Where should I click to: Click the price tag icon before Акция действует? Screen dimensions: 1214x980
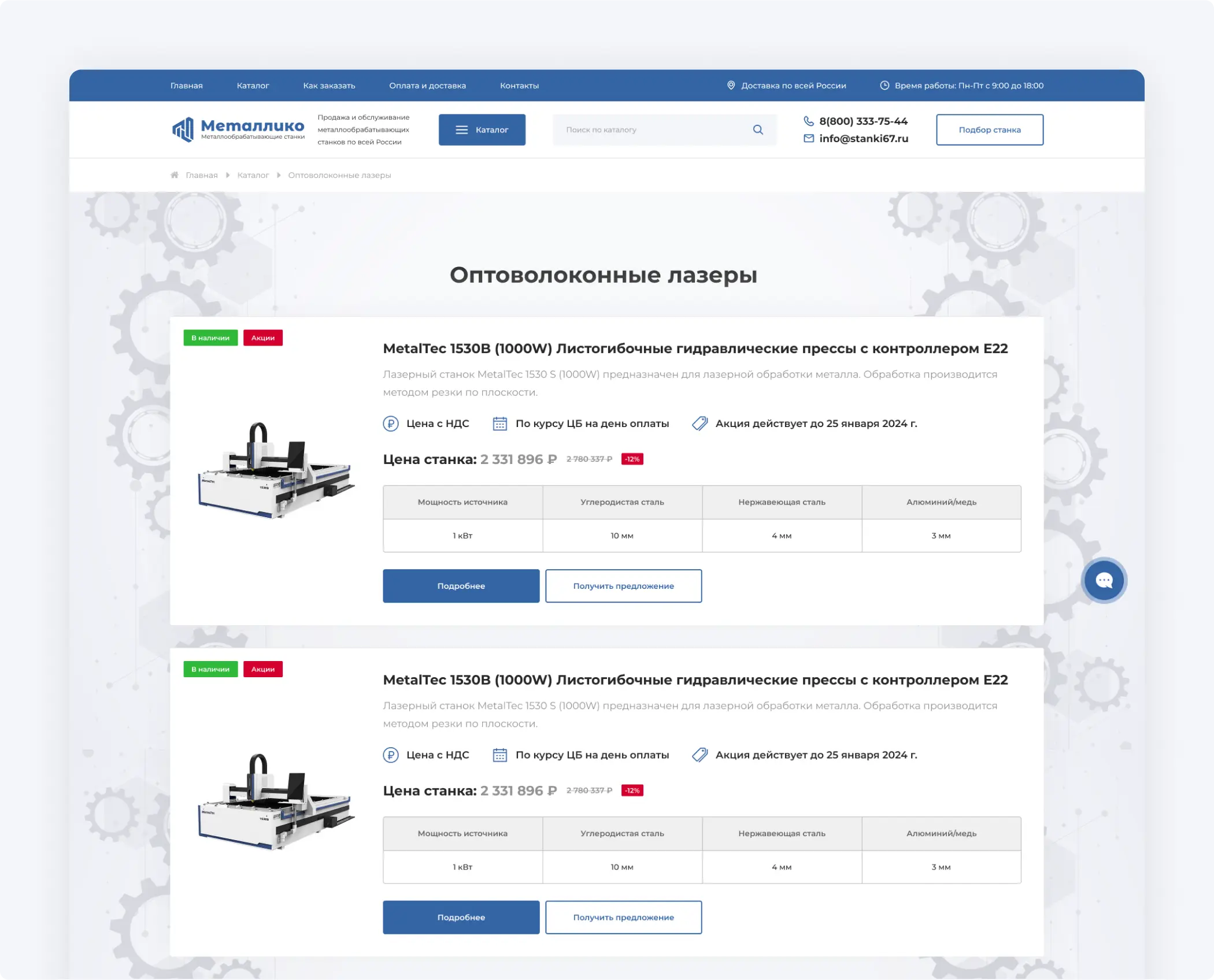click(700, 423)
